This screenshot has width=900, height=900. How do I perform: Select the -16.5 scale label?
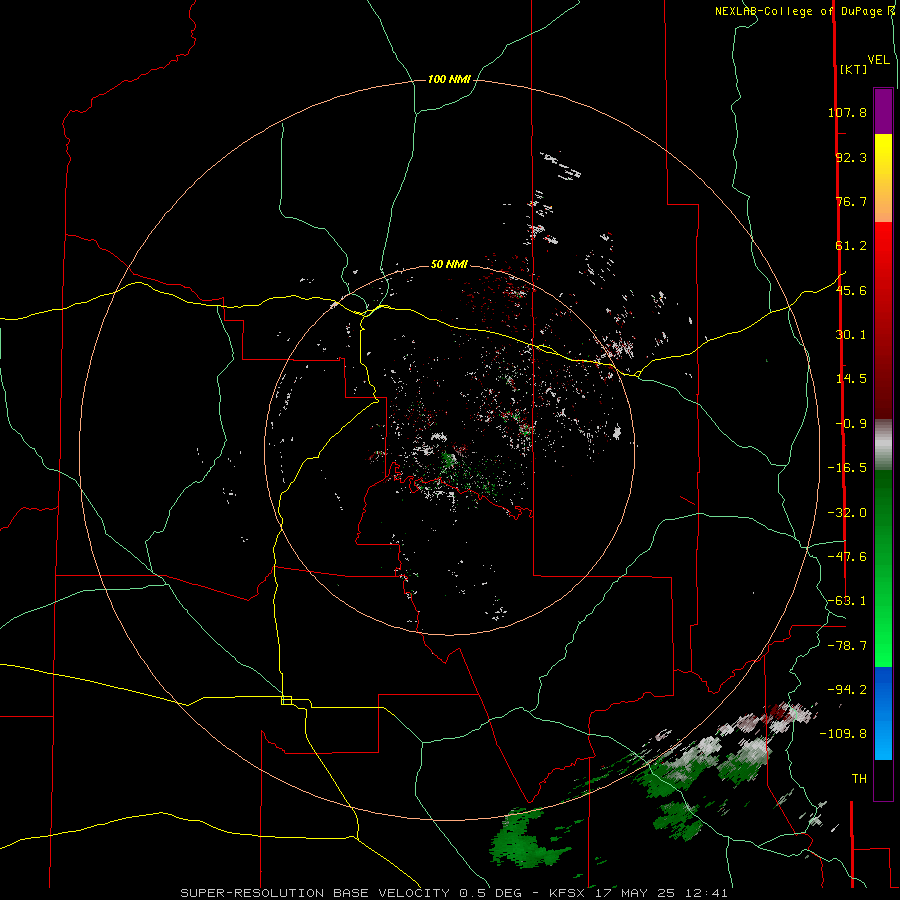click(847, 468)
